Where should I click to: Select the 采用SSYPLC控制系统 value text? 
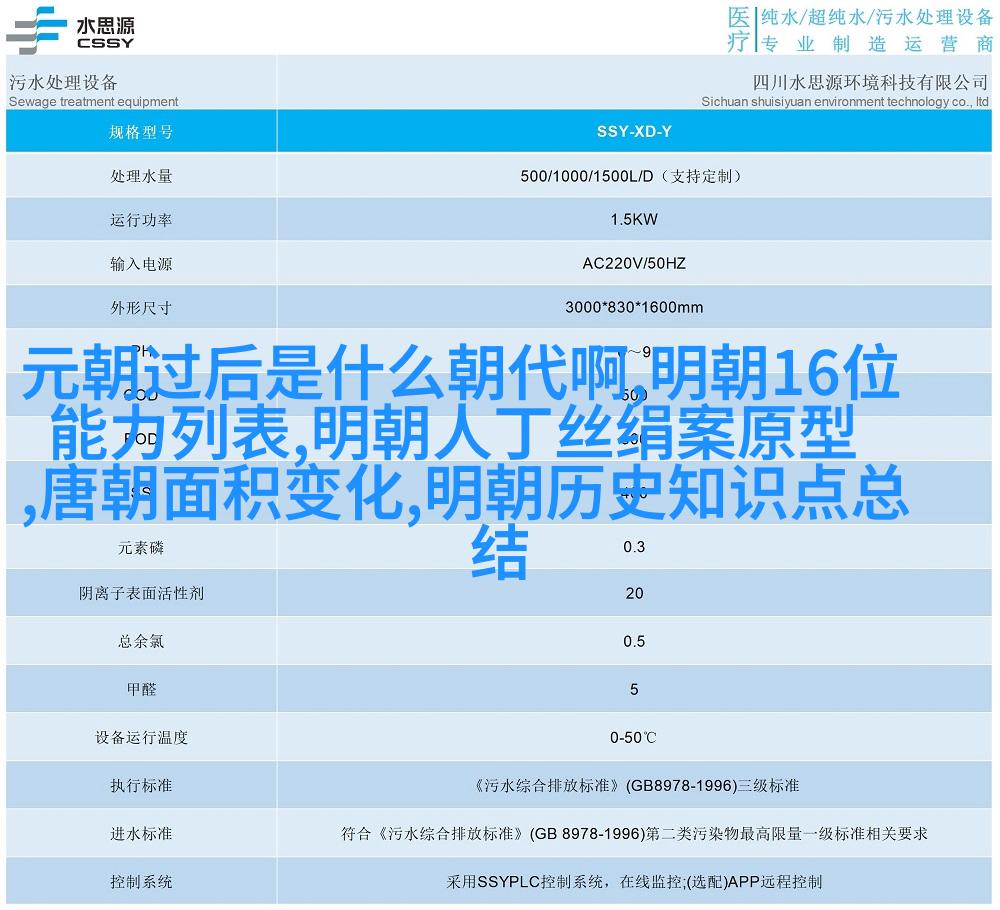click(x=634, y=882)
